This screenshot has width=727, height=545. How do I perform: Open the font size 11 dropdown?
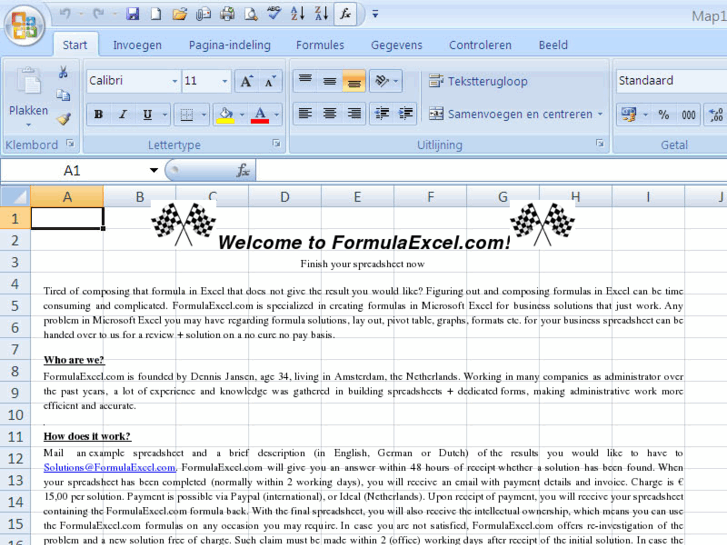coord(224,81)
